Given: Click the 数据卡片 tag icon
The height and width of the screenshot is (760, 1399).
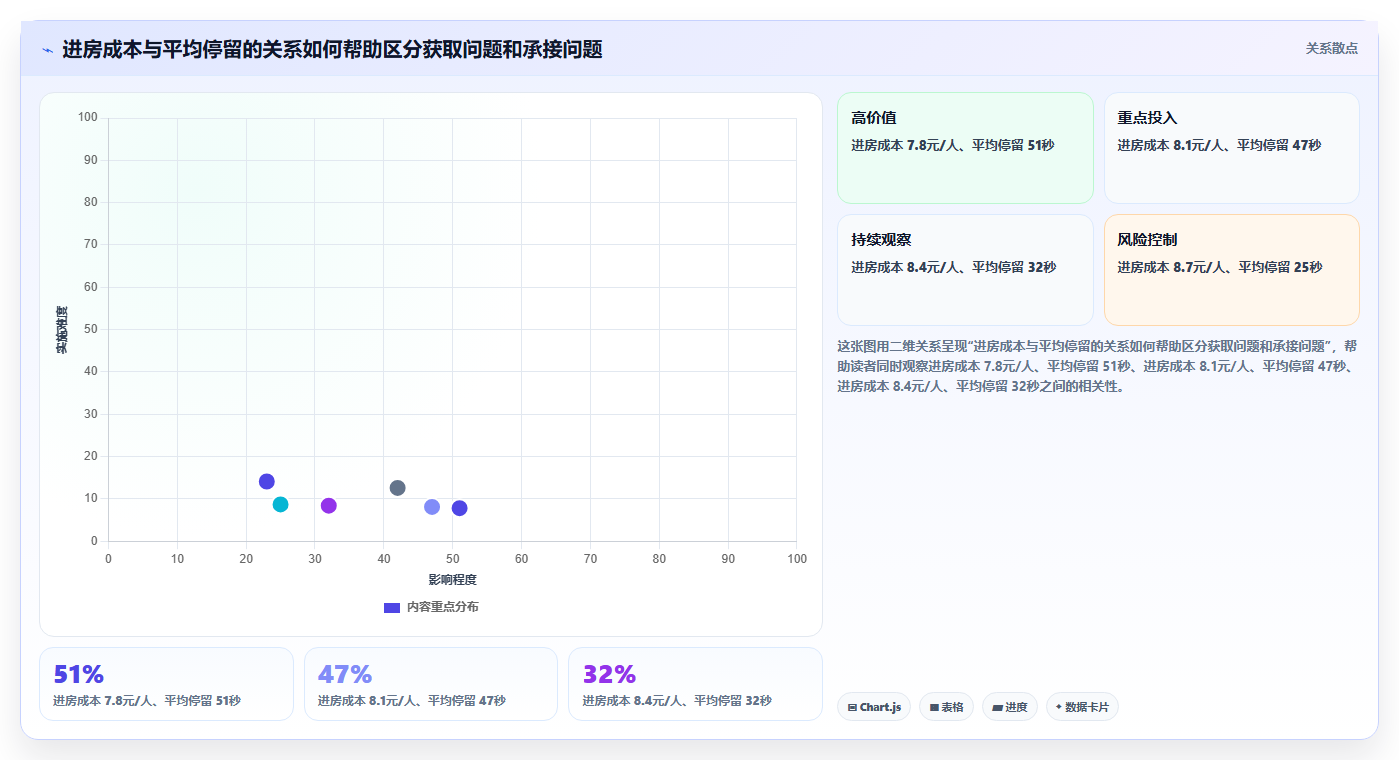Looking at the screenshot, I should [1058, 707].
